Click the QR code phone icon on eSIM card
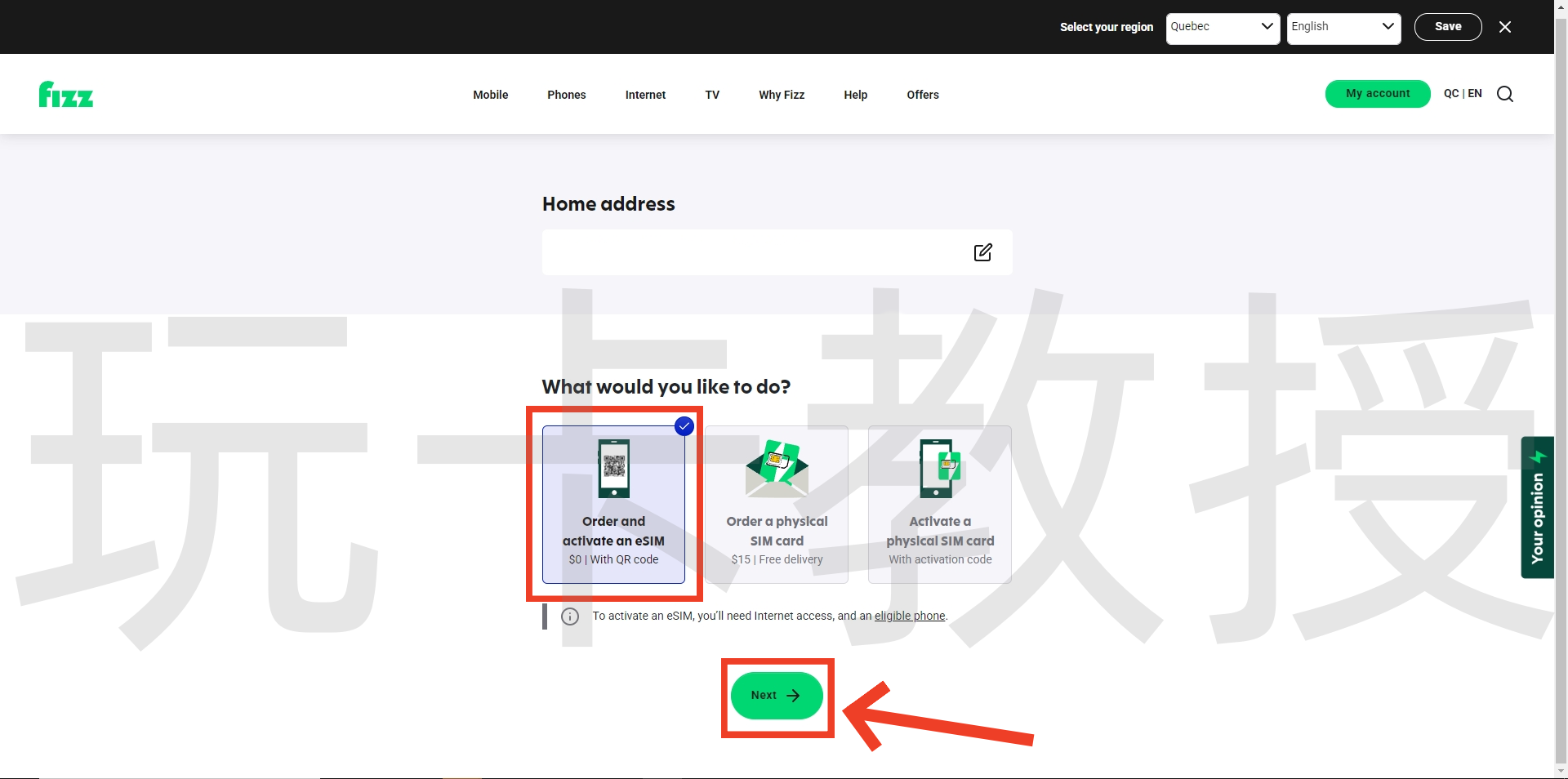 coord(613,468)
